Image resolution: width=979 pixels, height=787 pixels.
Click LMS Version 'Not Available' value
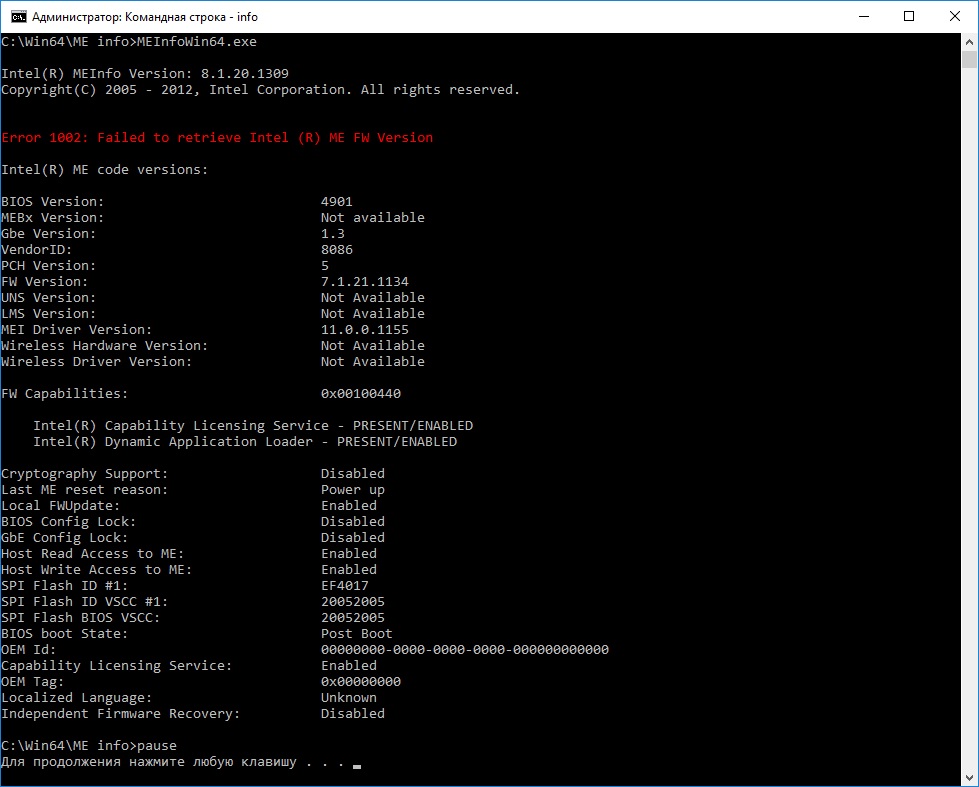[x=373, y=314]
